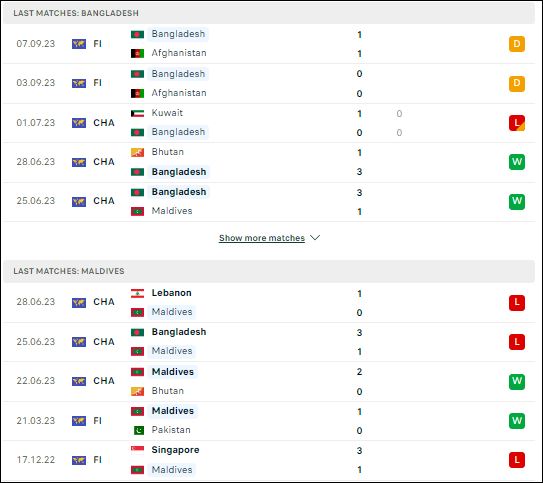The height and width of the screenshot is (483, 543).
Task: Click the Pakistan flag icon
Action: (x=138, y=430)
